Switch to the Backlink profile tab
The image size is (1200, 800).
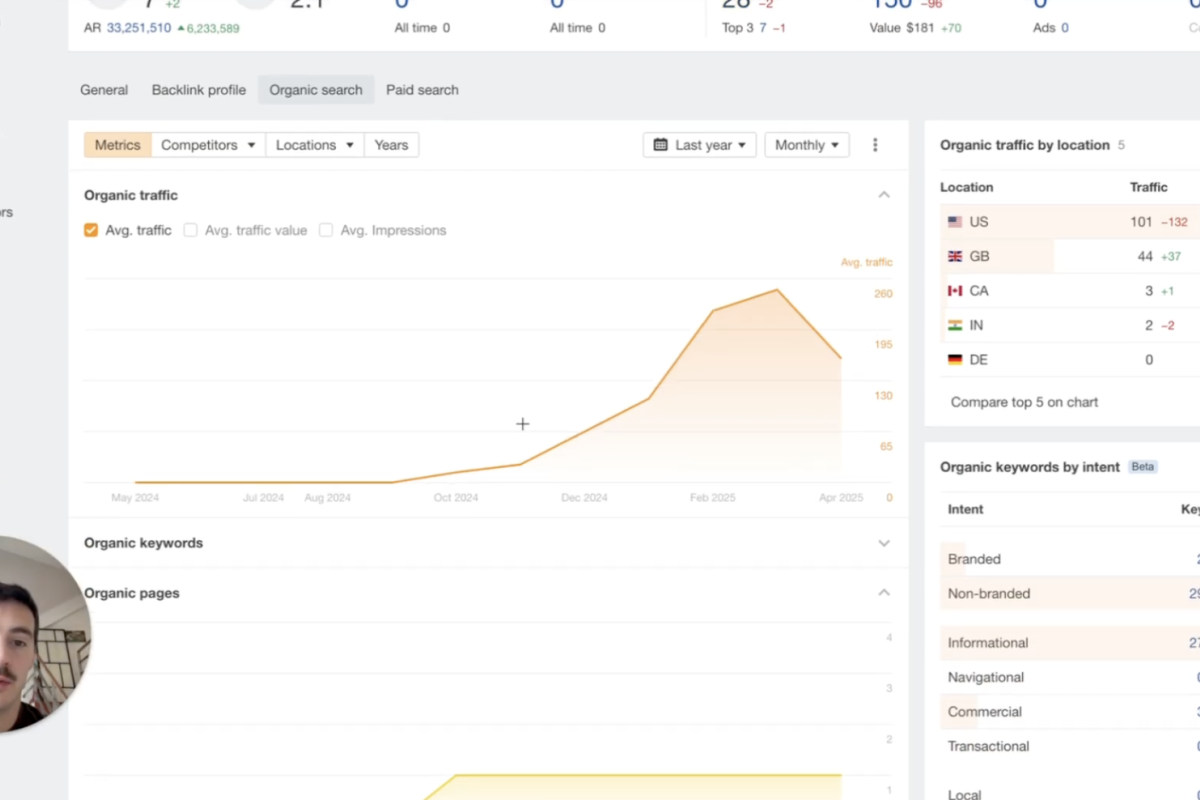pos(199,90)
